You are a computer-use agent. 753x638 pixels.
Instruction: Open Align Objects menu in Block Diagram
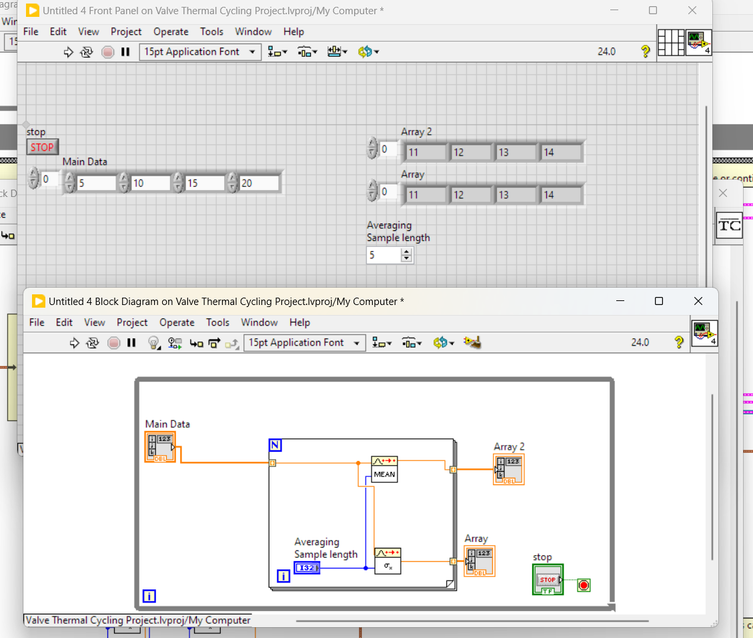pyautogui.click(x=382, y=343)
